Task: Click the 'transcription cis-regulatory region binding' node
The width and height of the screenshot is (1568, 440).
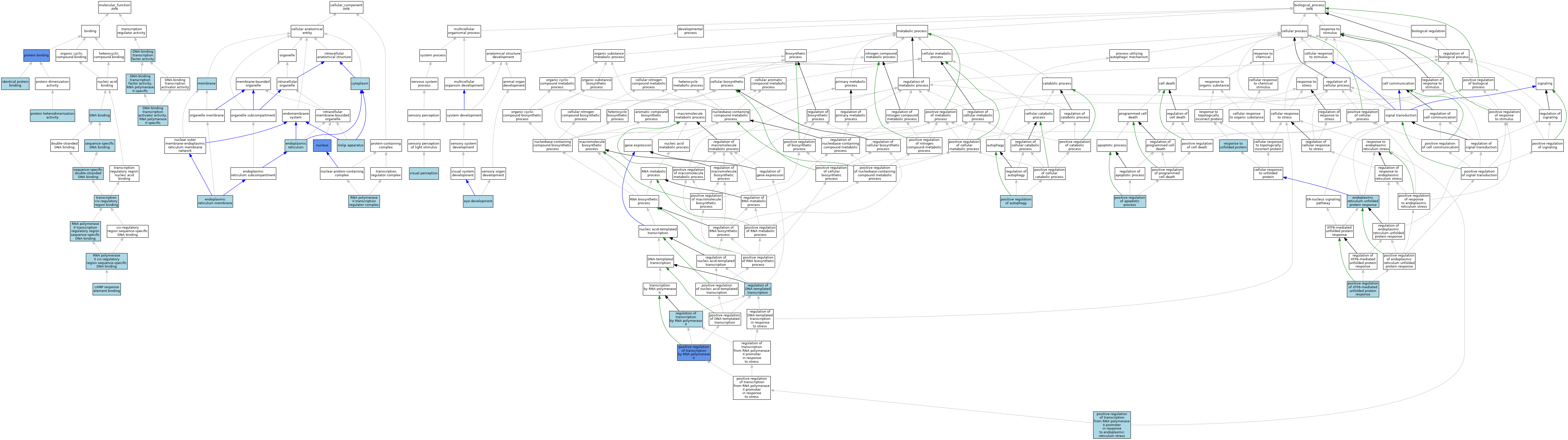Action: coord(106,201)
